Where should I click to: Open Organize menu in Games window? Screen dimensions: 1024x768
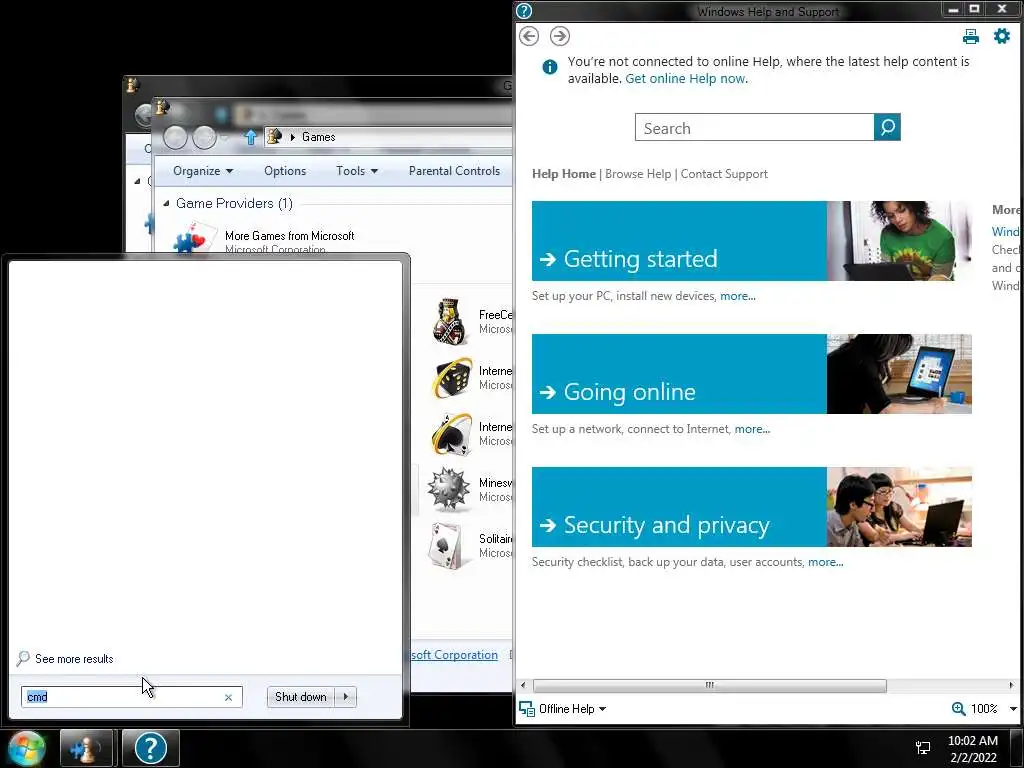pos(202,170)
